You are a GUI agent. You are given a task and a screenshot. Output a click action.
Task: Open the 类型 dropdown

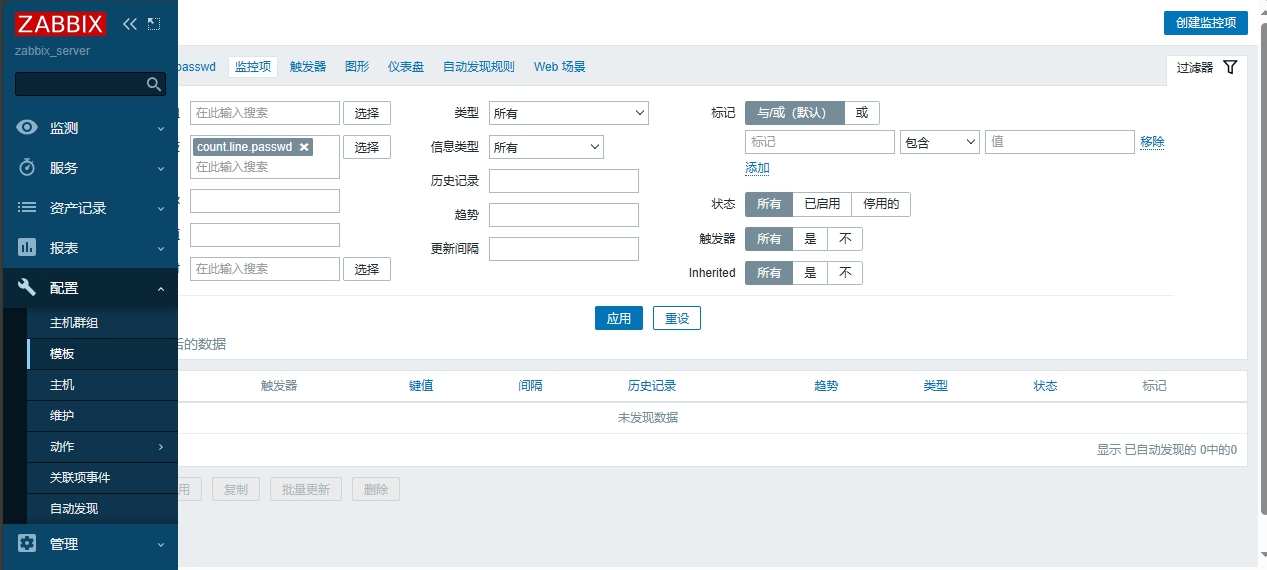(568, 113)
